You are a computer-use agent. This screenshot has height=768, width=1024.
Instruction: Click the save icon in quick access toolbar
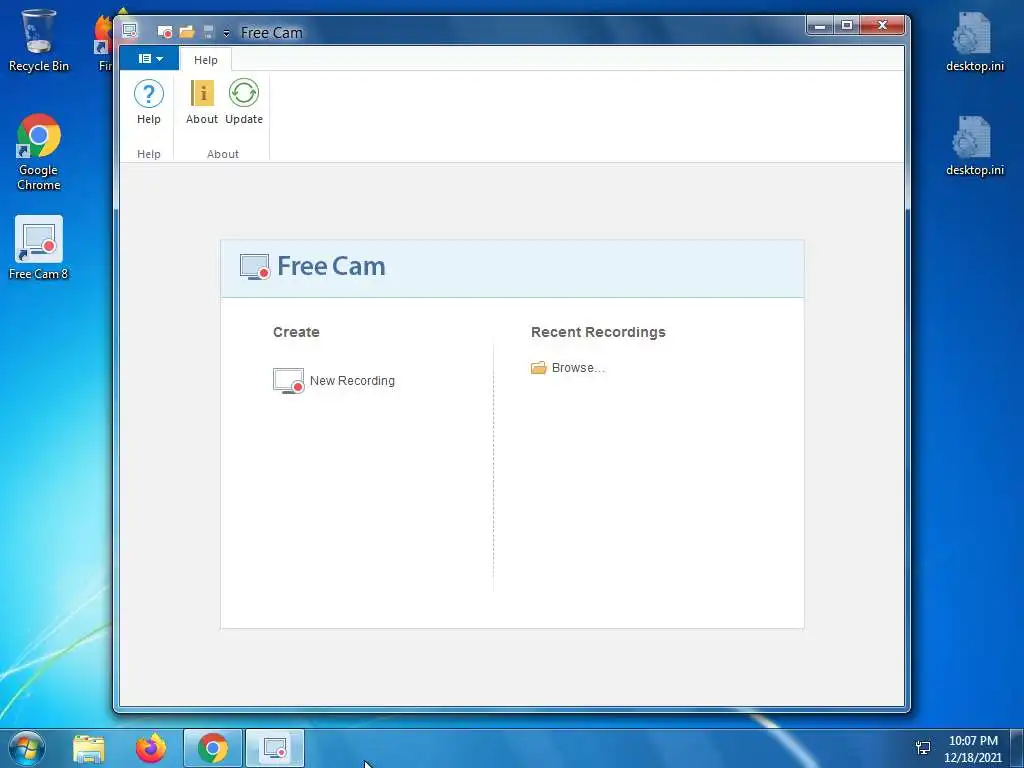(x=208, y=32)
